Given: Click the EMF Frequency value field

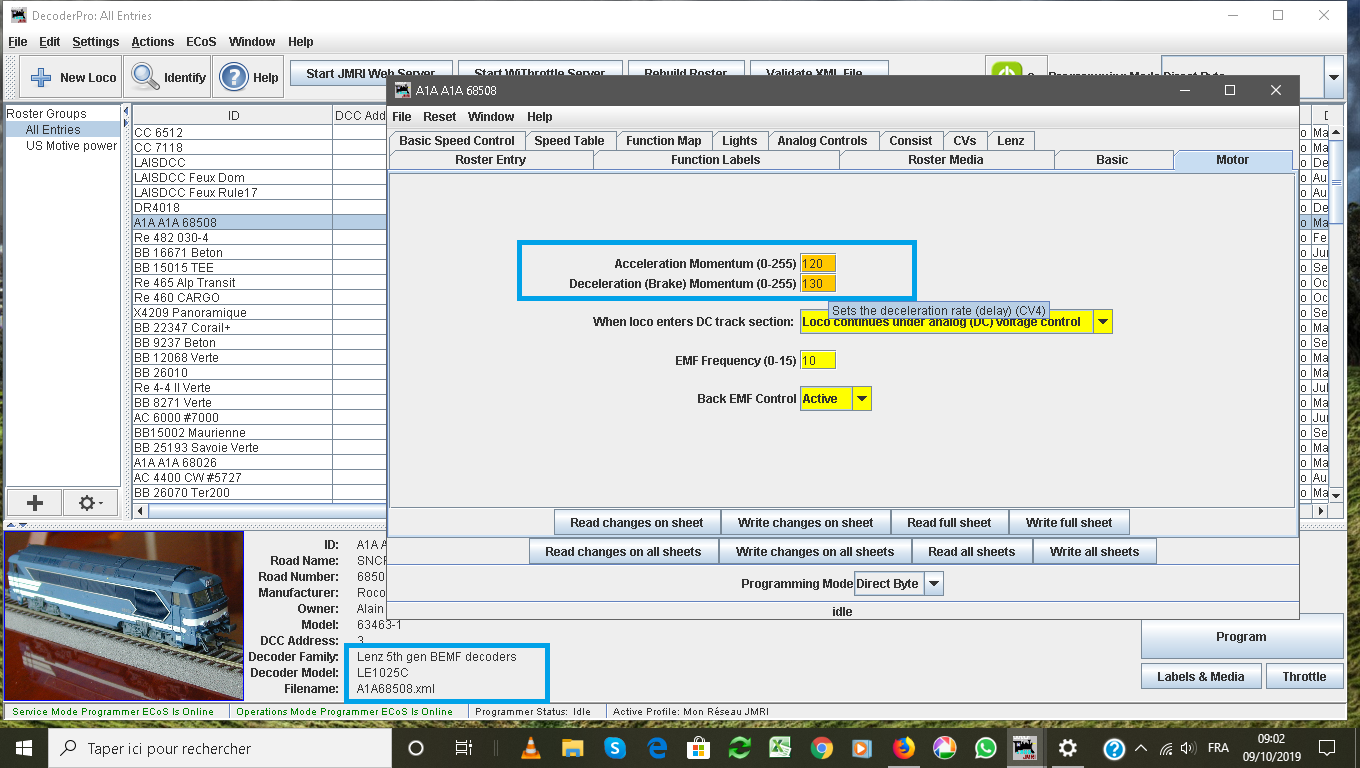Looking at the screenshot, I should coord(818,361).
